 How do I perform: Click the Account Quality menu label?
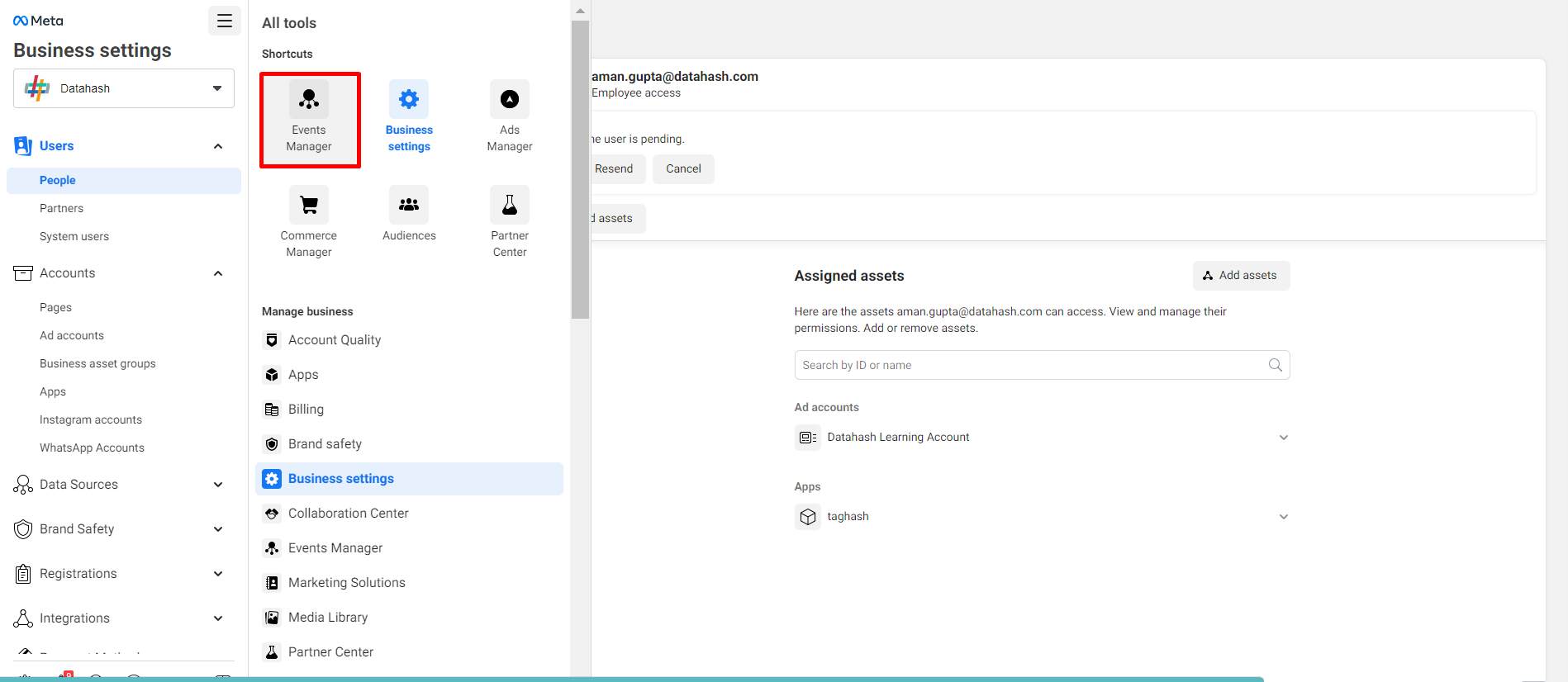(x=335, y=340)
